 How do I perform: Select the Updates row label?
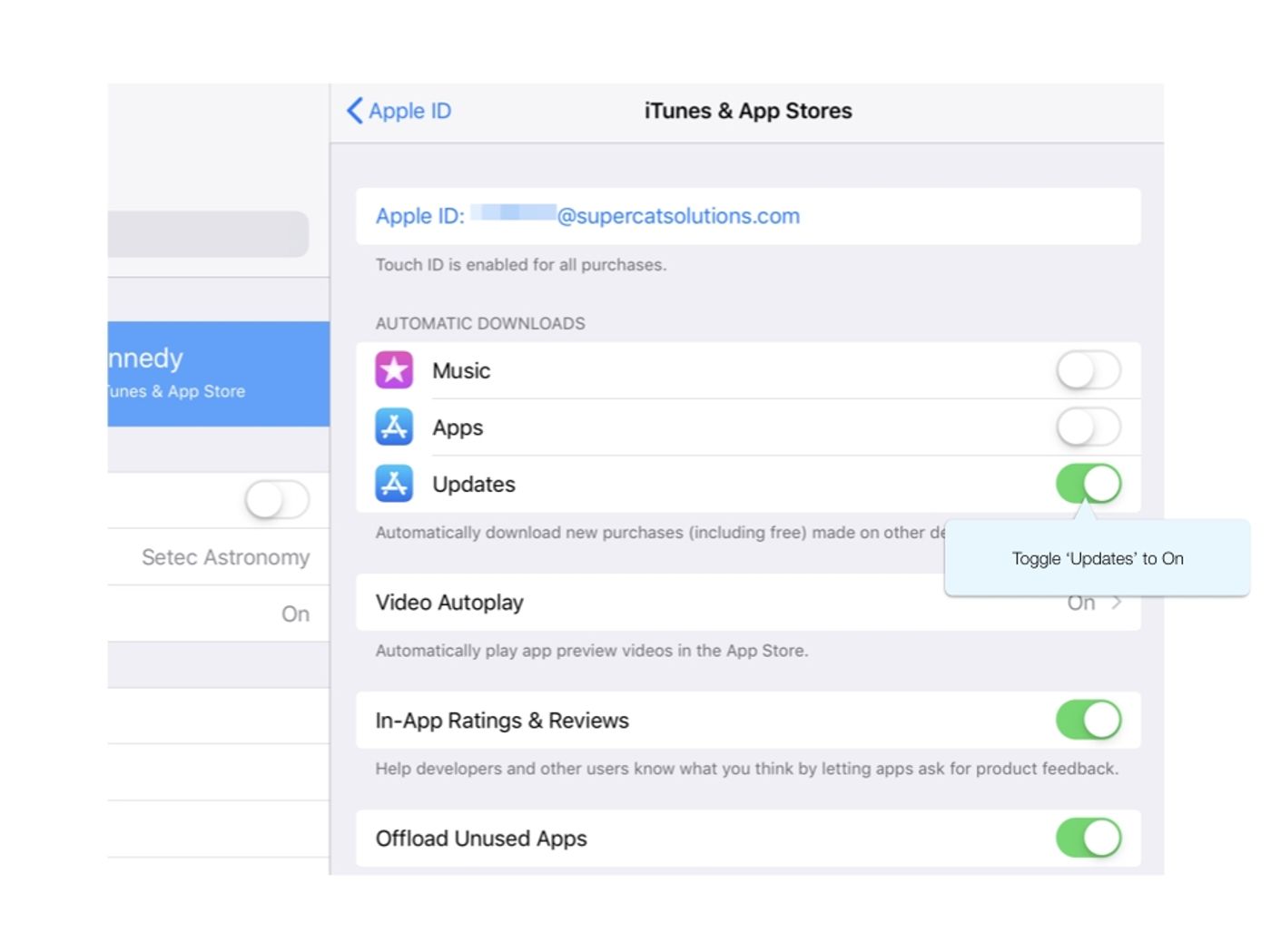474,485
